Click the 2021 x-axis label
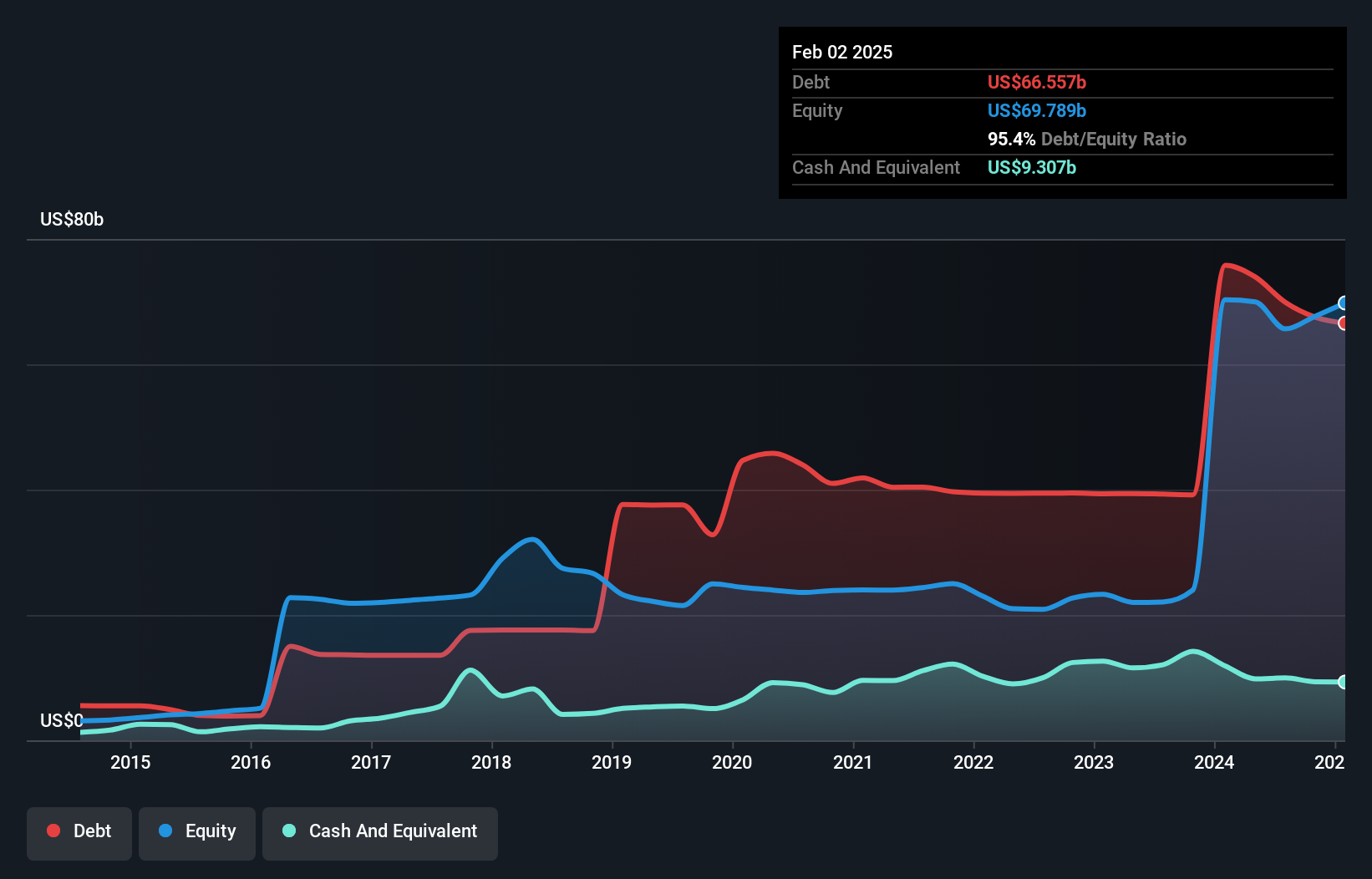Viewport: 1372px width, 879px height. point(853,762)
